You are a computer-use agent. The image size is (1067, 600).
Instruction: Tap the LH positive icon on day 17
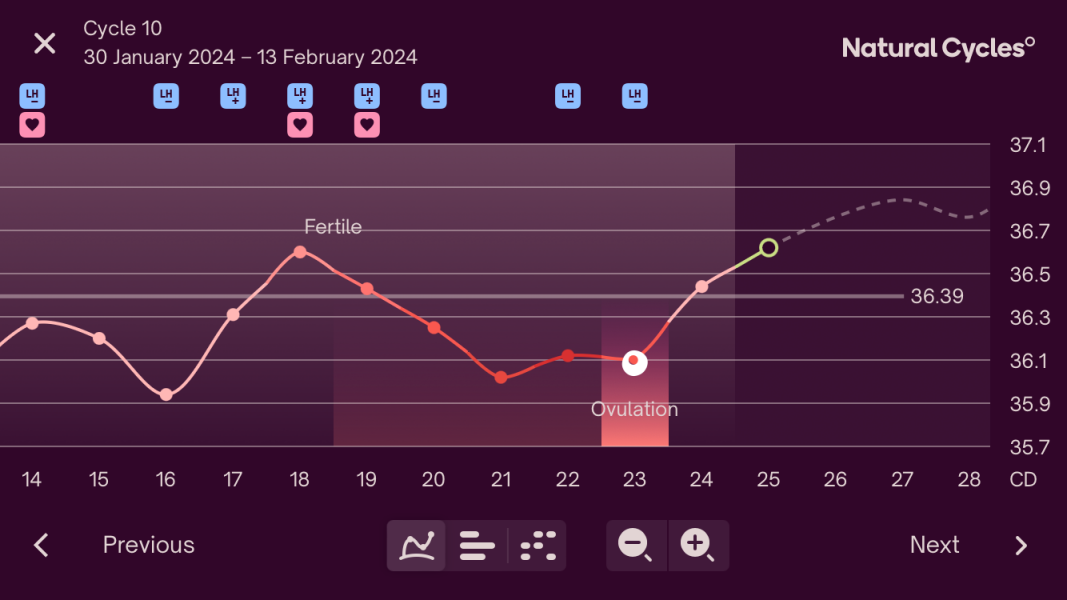point(233,96)
